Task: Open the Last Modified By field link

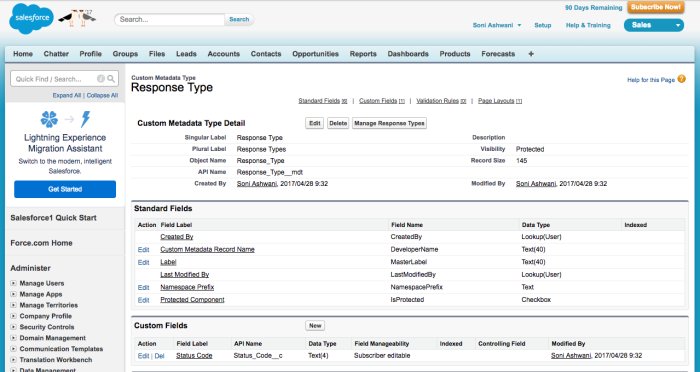Action: coord(184,275)
